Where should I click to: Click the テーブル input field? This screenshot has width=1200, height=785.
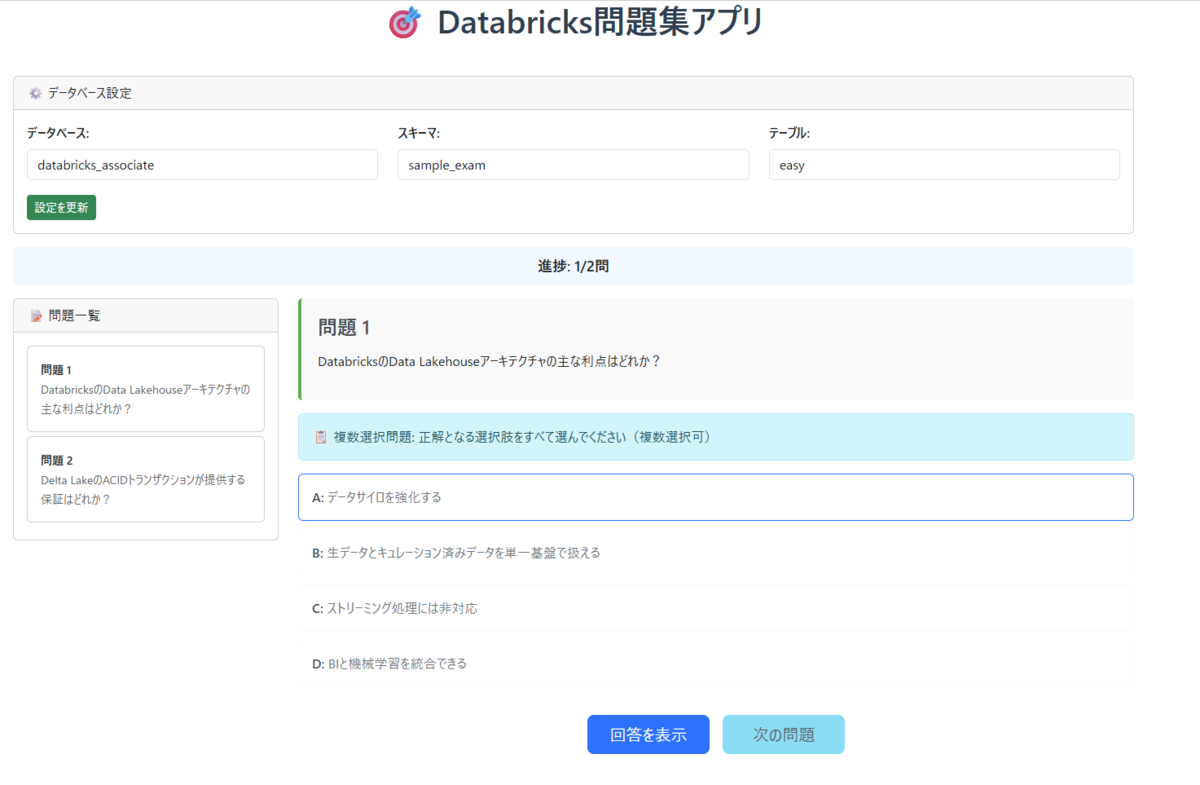[944, 165]
